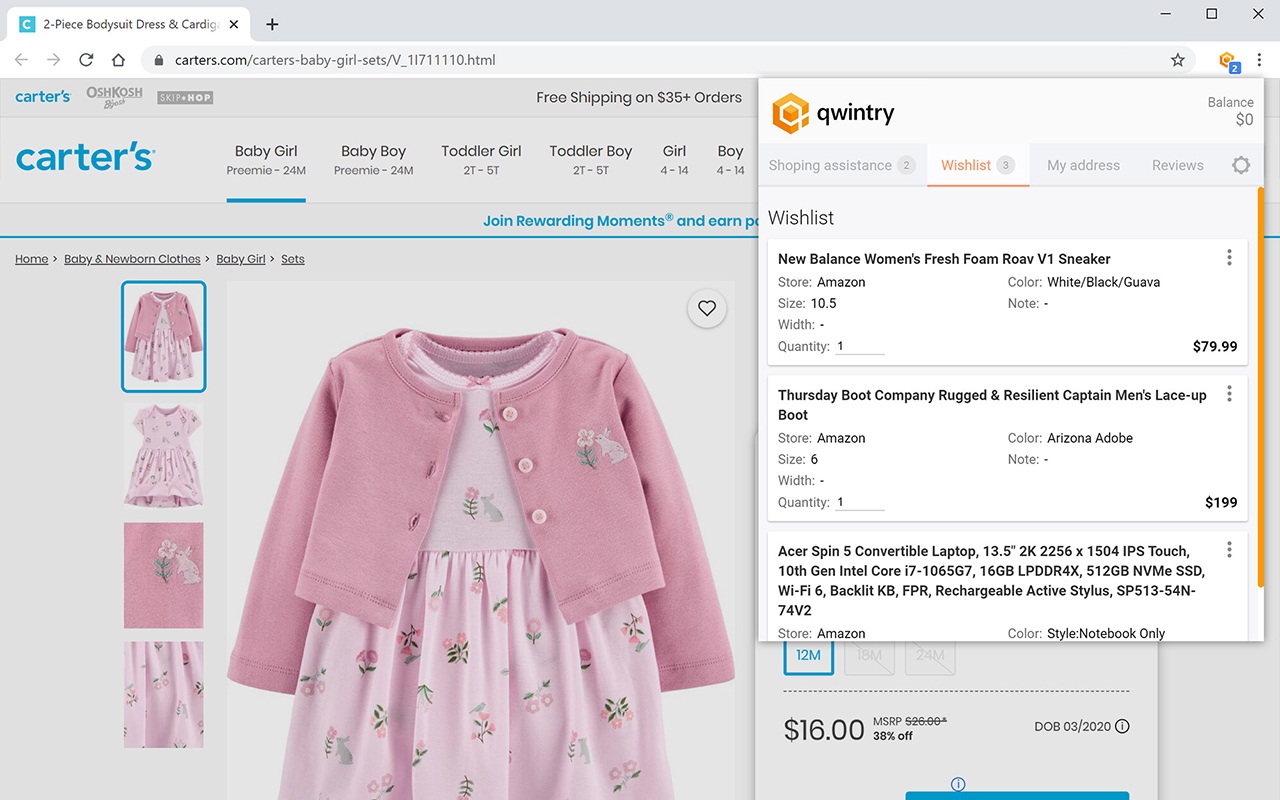Click New Balance Women's Fresh Foam title
Image resolution: width=1280 pixels, height=800 pixels.
[x=944, y=259]
